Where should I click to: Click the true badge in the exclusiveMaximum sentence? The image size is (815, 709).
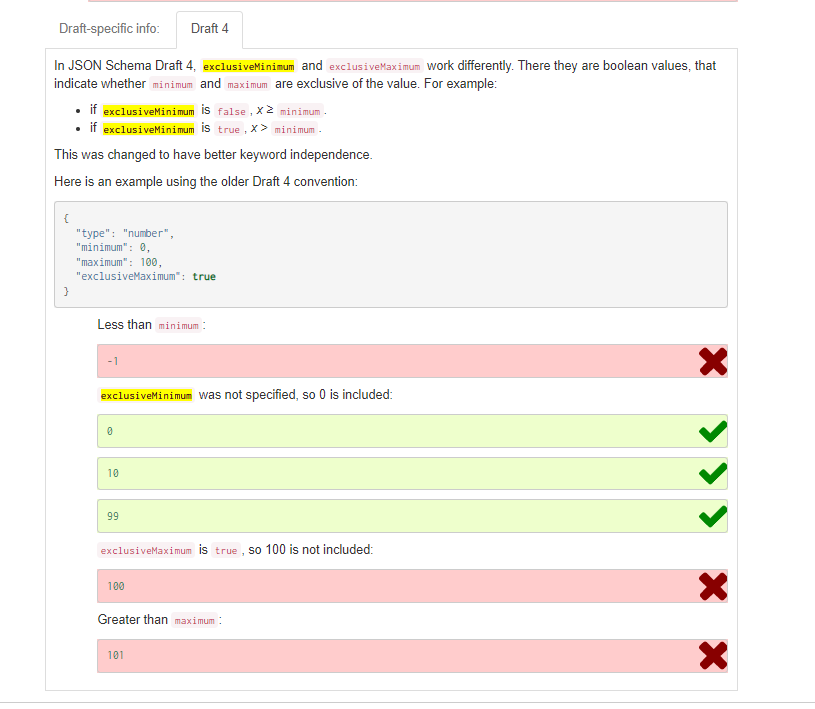tap(226, 550)
